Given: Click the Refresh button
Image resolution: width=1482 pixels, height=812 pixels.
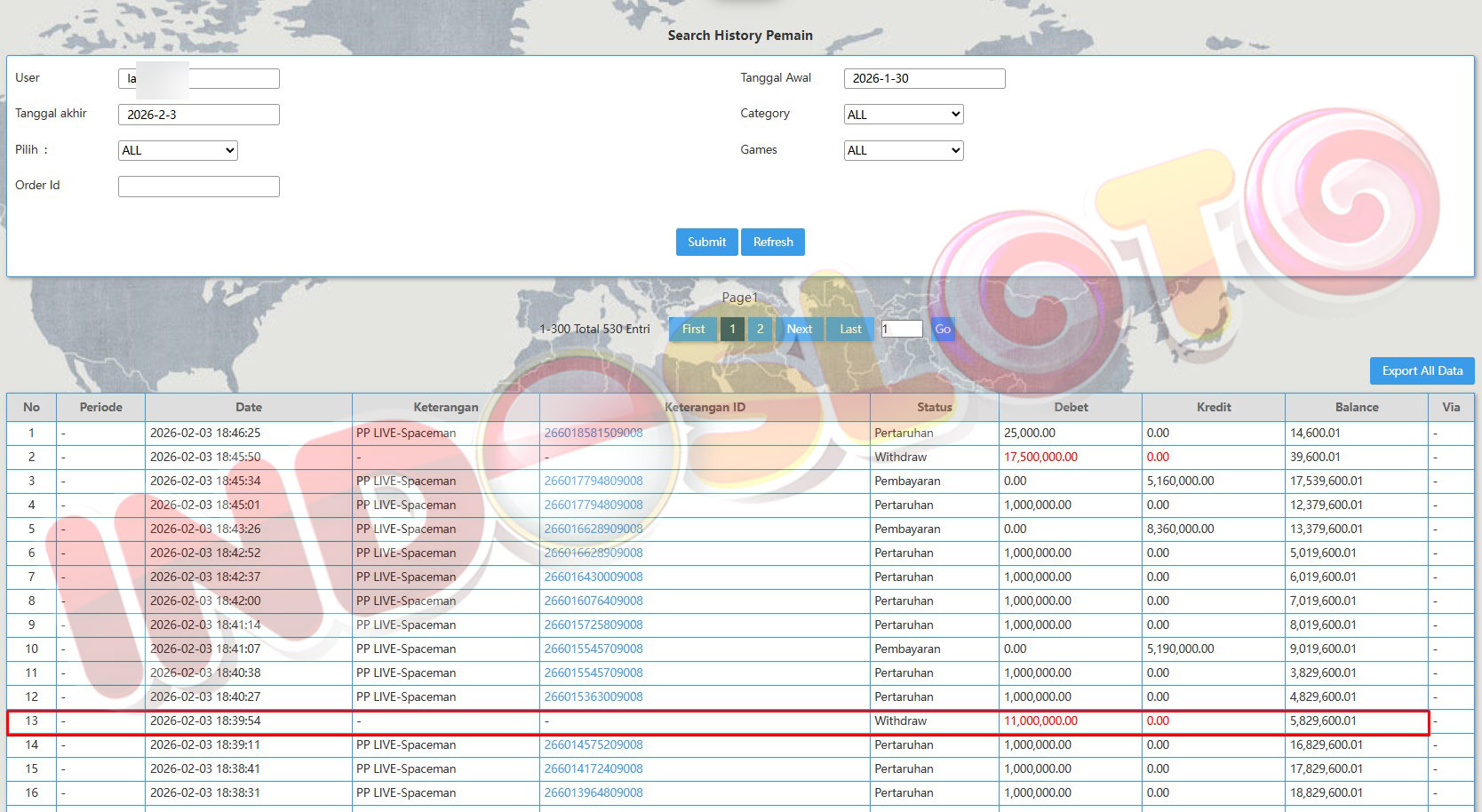Looking at the screenshot, I should [773, 242].
